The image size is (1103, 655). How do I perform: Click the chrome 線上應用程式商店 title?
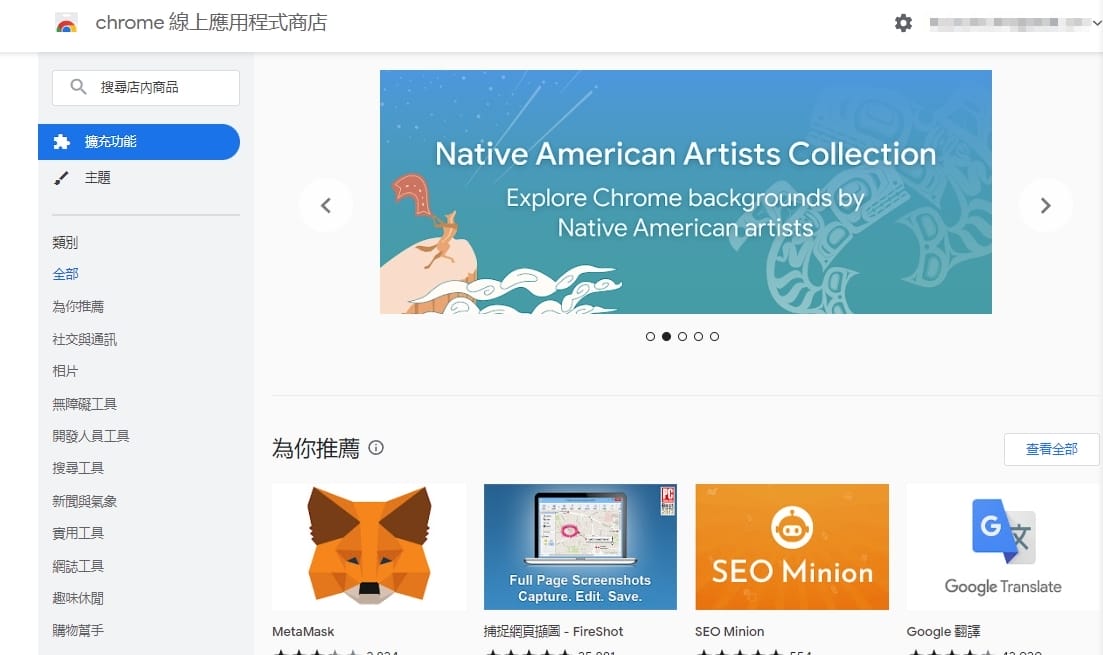pos(212,23)
